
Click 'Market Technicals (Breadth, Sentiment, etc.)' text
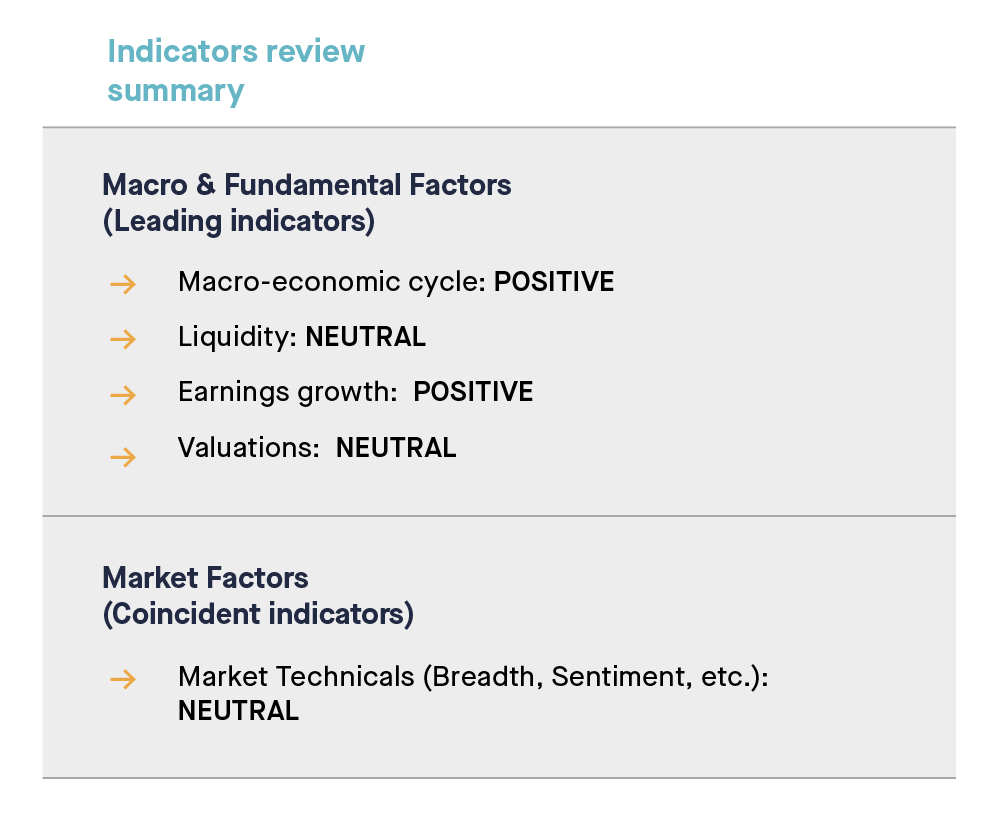point(472,677)
